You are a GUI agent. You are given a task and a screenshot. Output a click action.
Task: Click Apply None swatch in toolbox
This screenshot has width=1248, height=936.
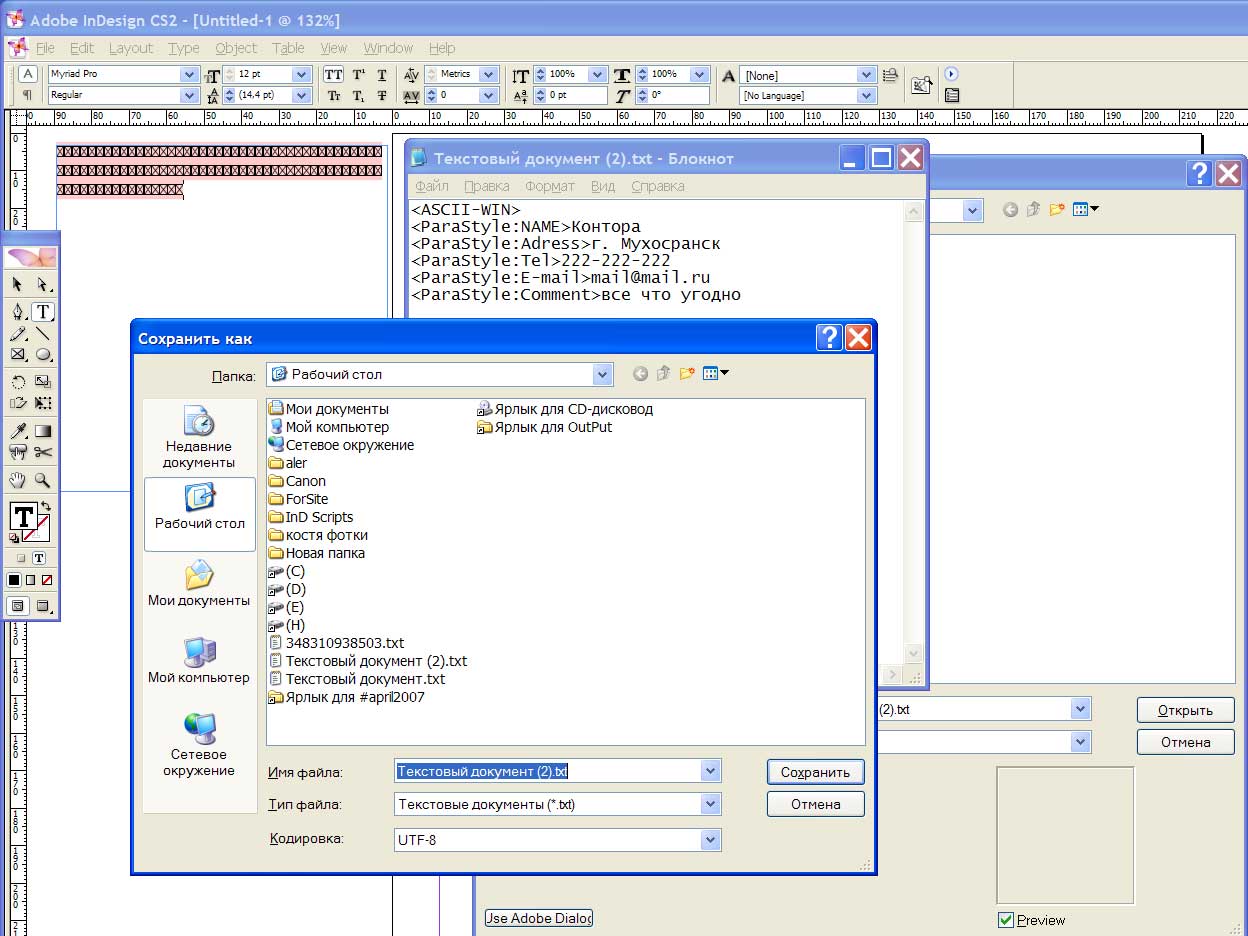click(x=46, y=580)
